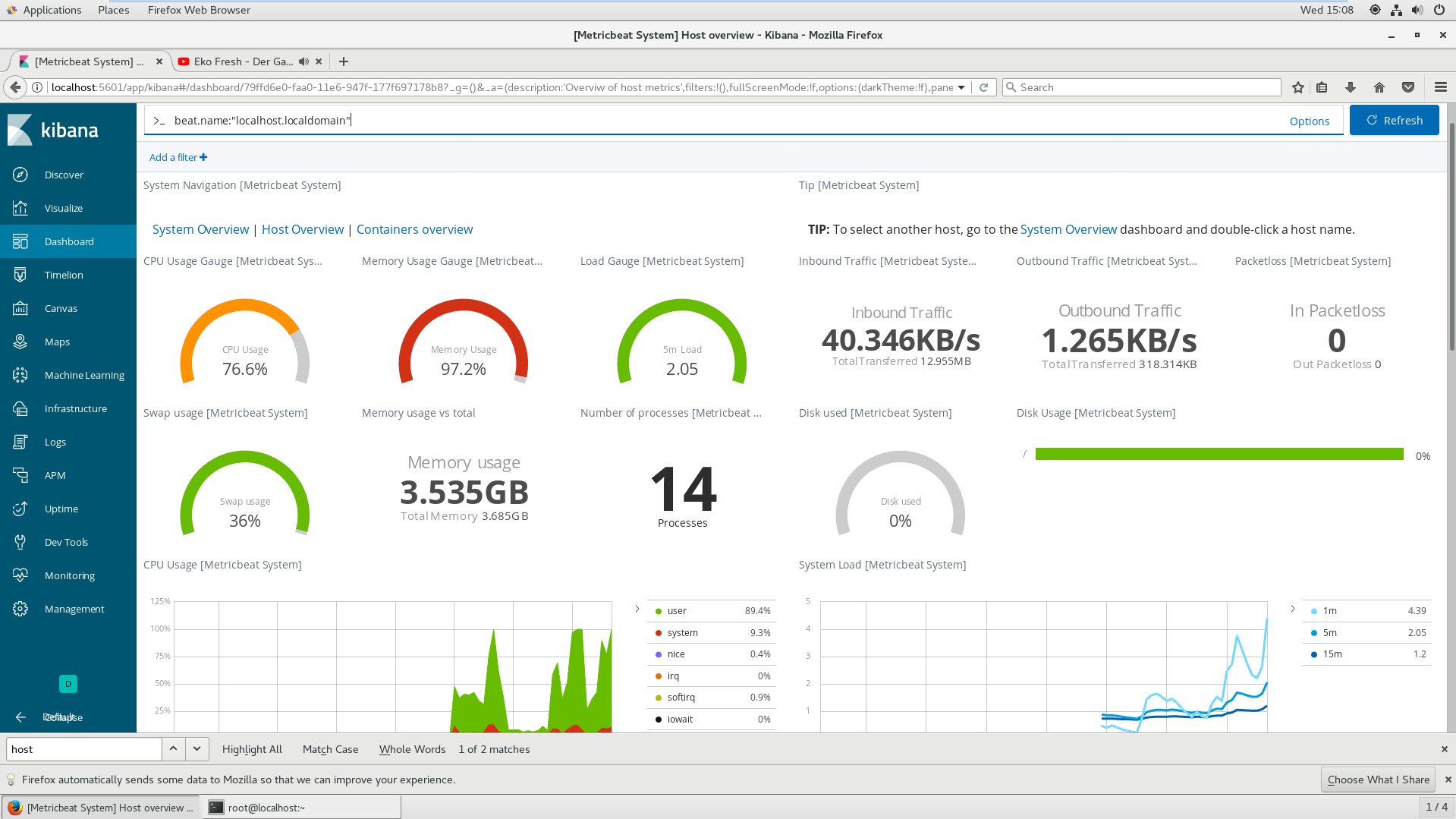Find previous match with up arrow
1456x819 pixels.
click(x=173, y=749)
